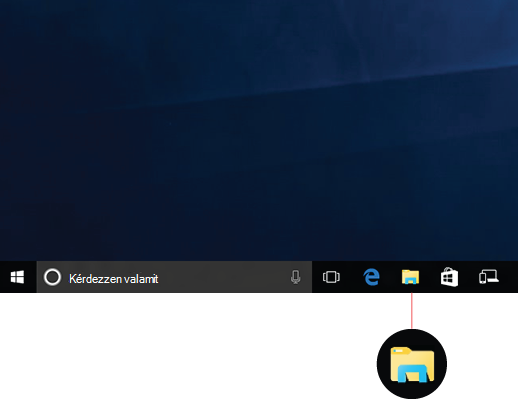Open Task View from the taskbar
The height and width of the screenshot is (399, 518).
[x=331, y=277]
